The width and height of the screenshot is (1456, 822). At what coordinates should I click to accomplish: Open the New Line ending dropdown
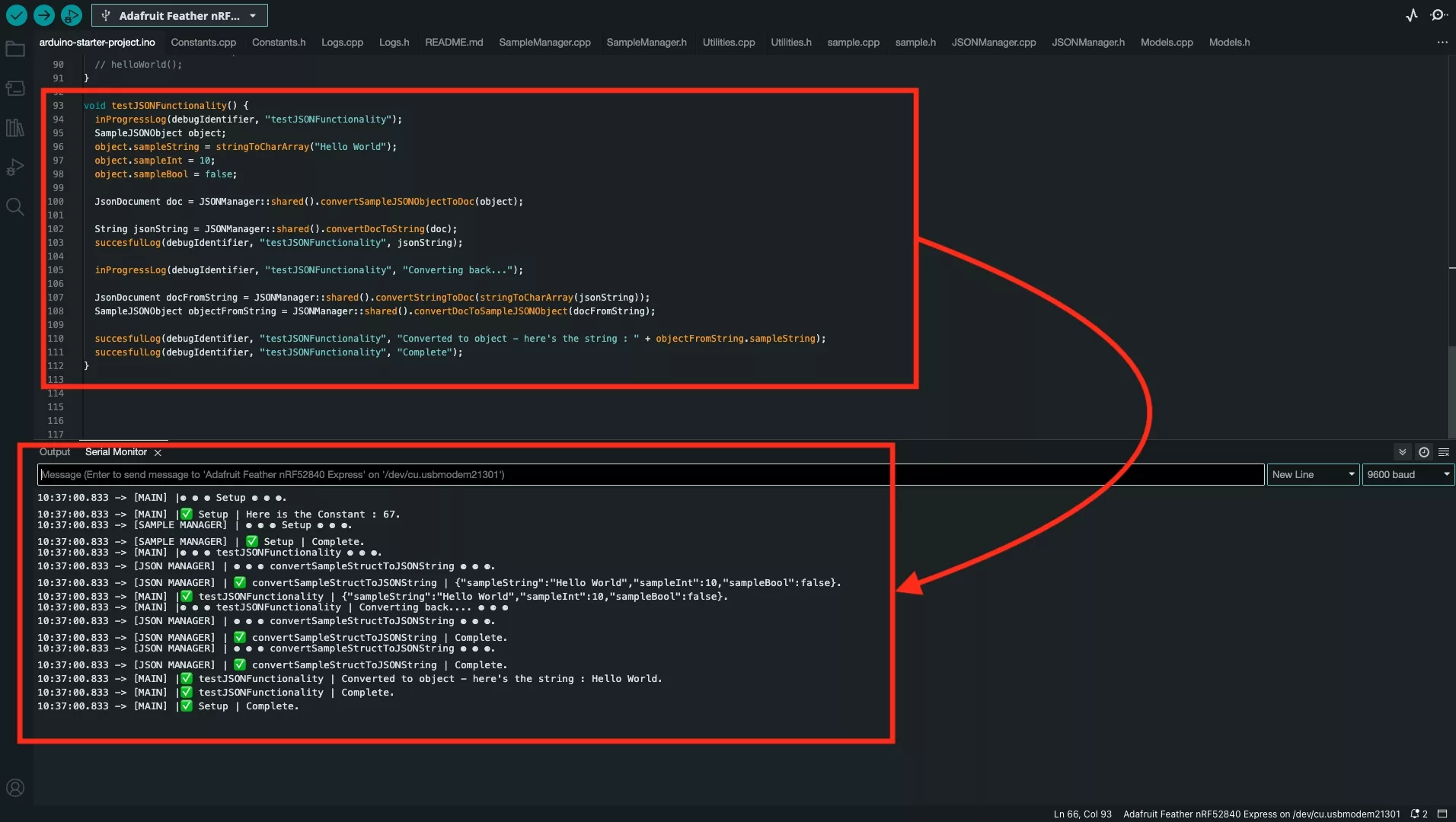tap(1313, 474)
